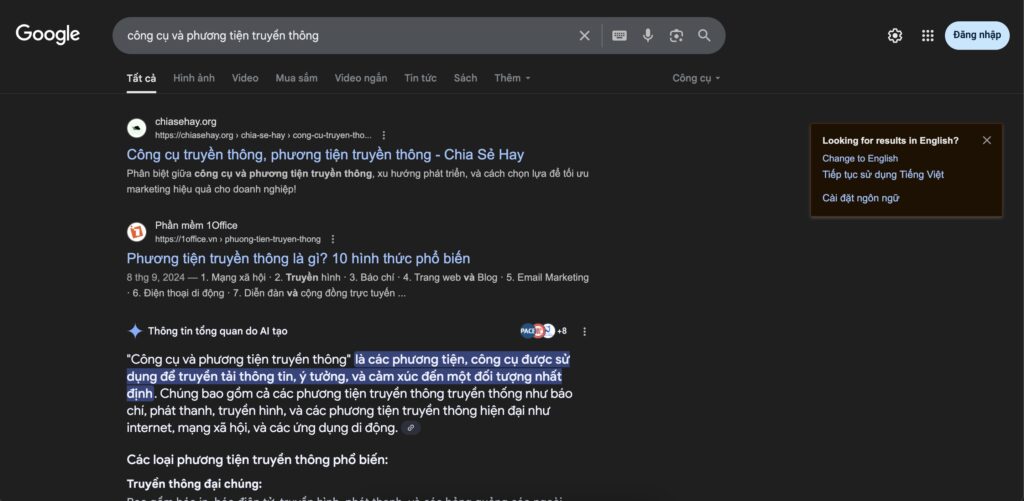Switch to Video tab

245,78
